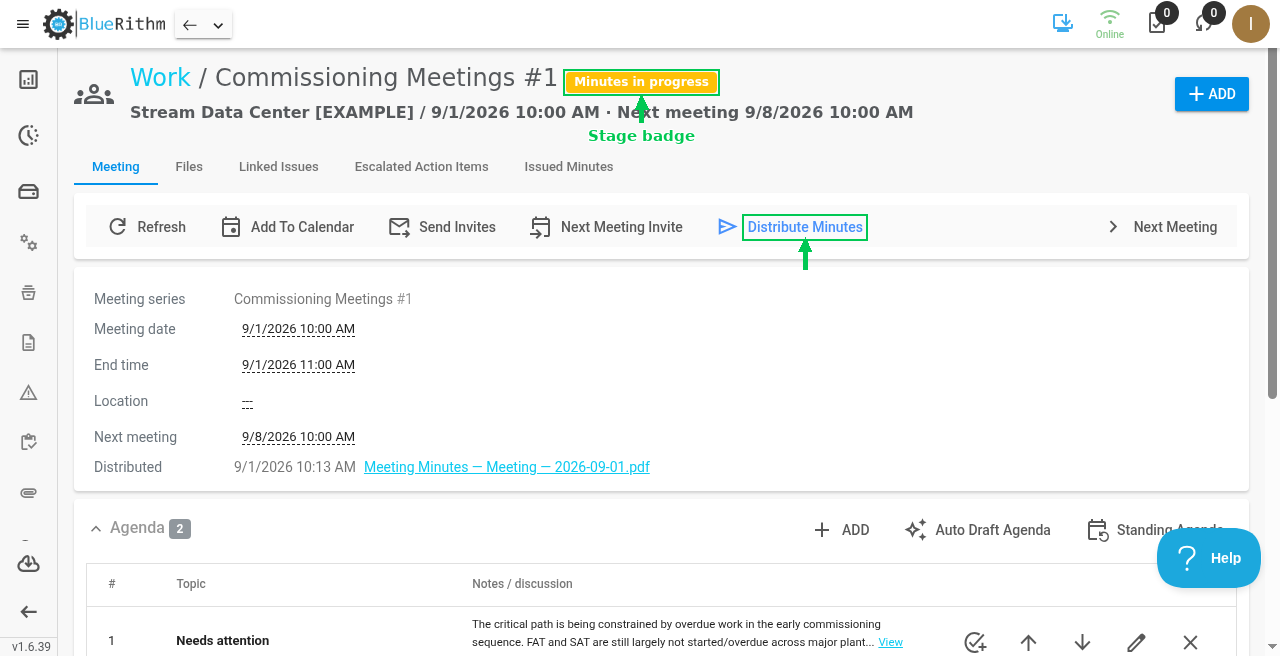Open the progress clock sidebar icon
Screen dimensions: 1280x656
click(29, 135)
